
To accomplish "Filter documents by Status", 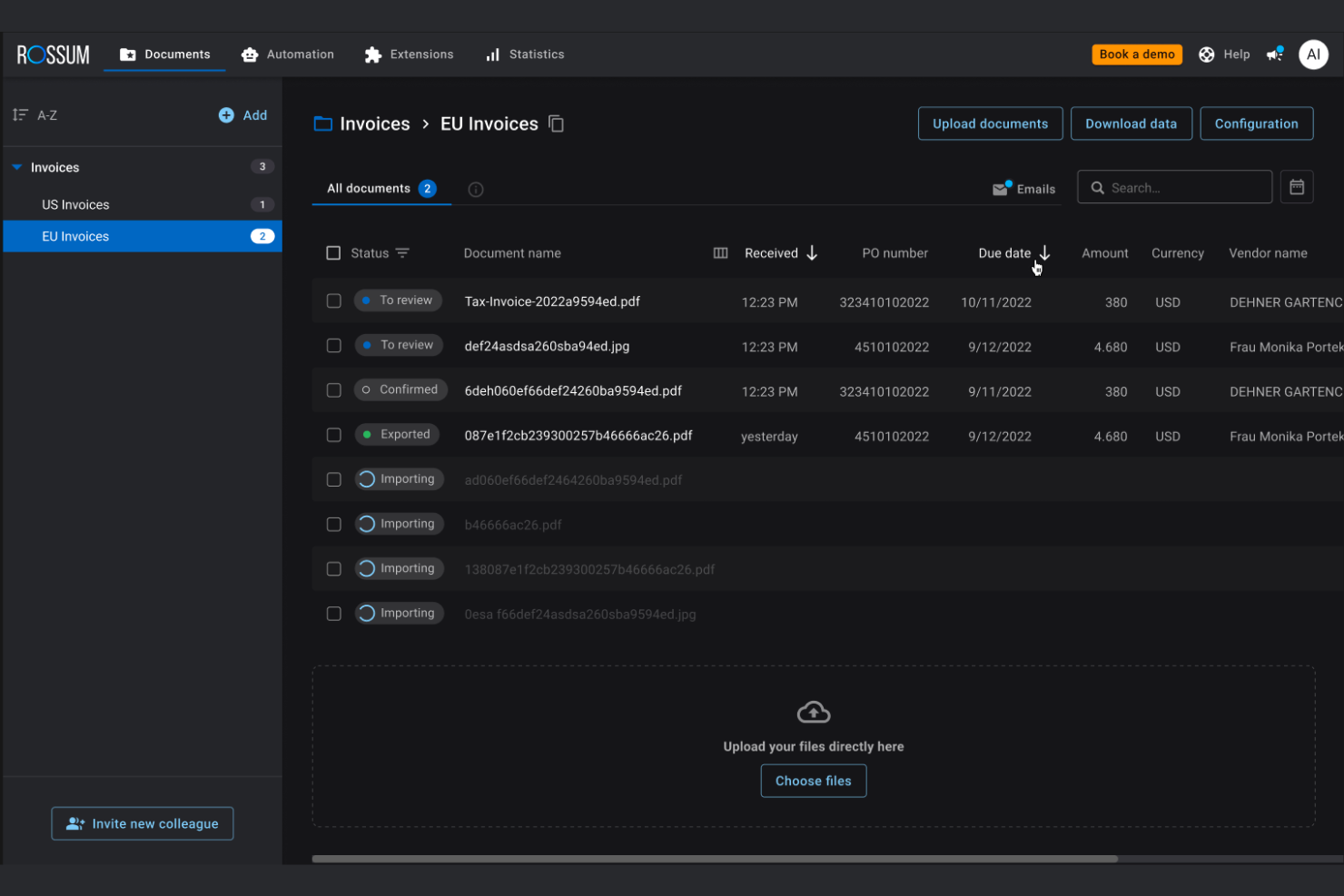I will pos(402,253).
